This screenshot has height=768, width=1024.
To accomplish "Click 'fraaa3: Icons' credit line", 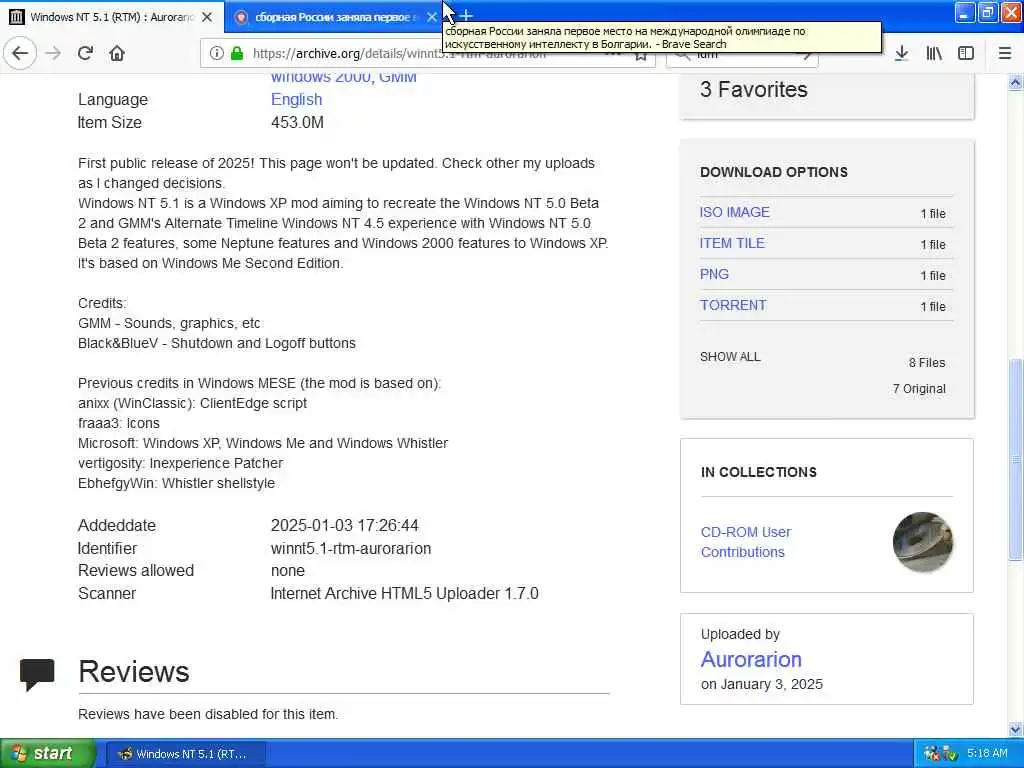I will (x=119, y=423).
